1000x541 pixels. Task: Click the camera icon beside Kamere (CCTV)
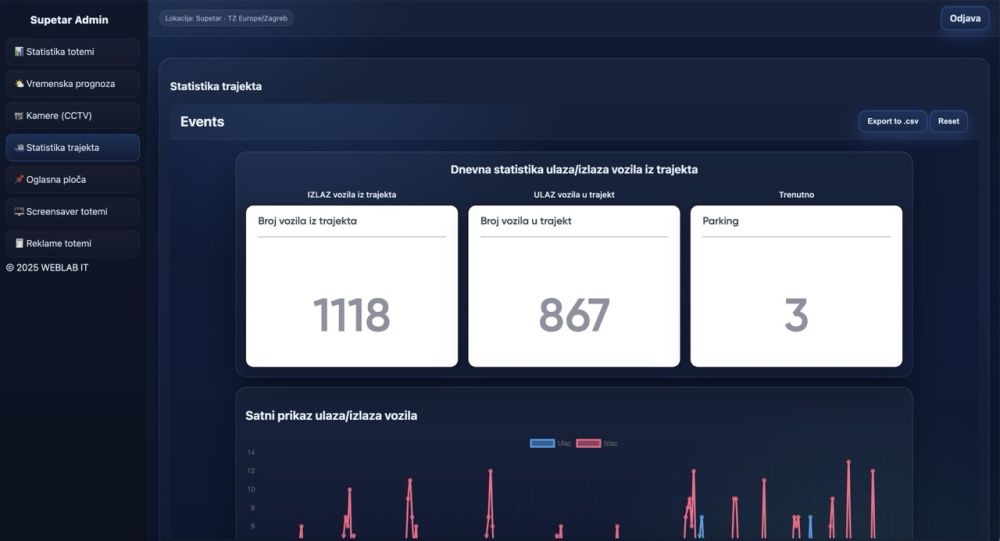(x=19, y=116)
